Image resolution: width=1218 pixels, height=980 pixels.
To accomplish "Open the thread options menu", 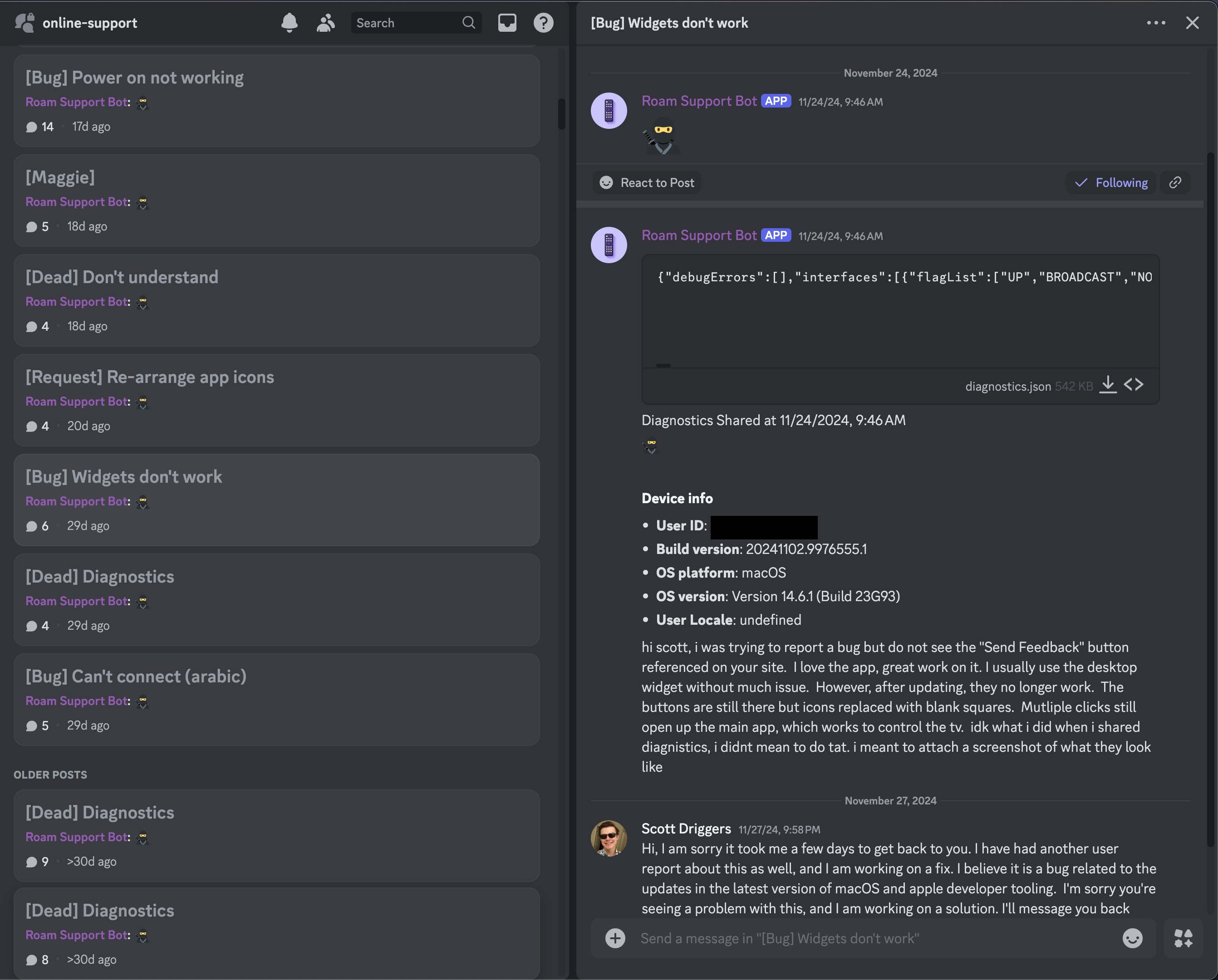I will pyautogui.click(x=1156, y=23).
